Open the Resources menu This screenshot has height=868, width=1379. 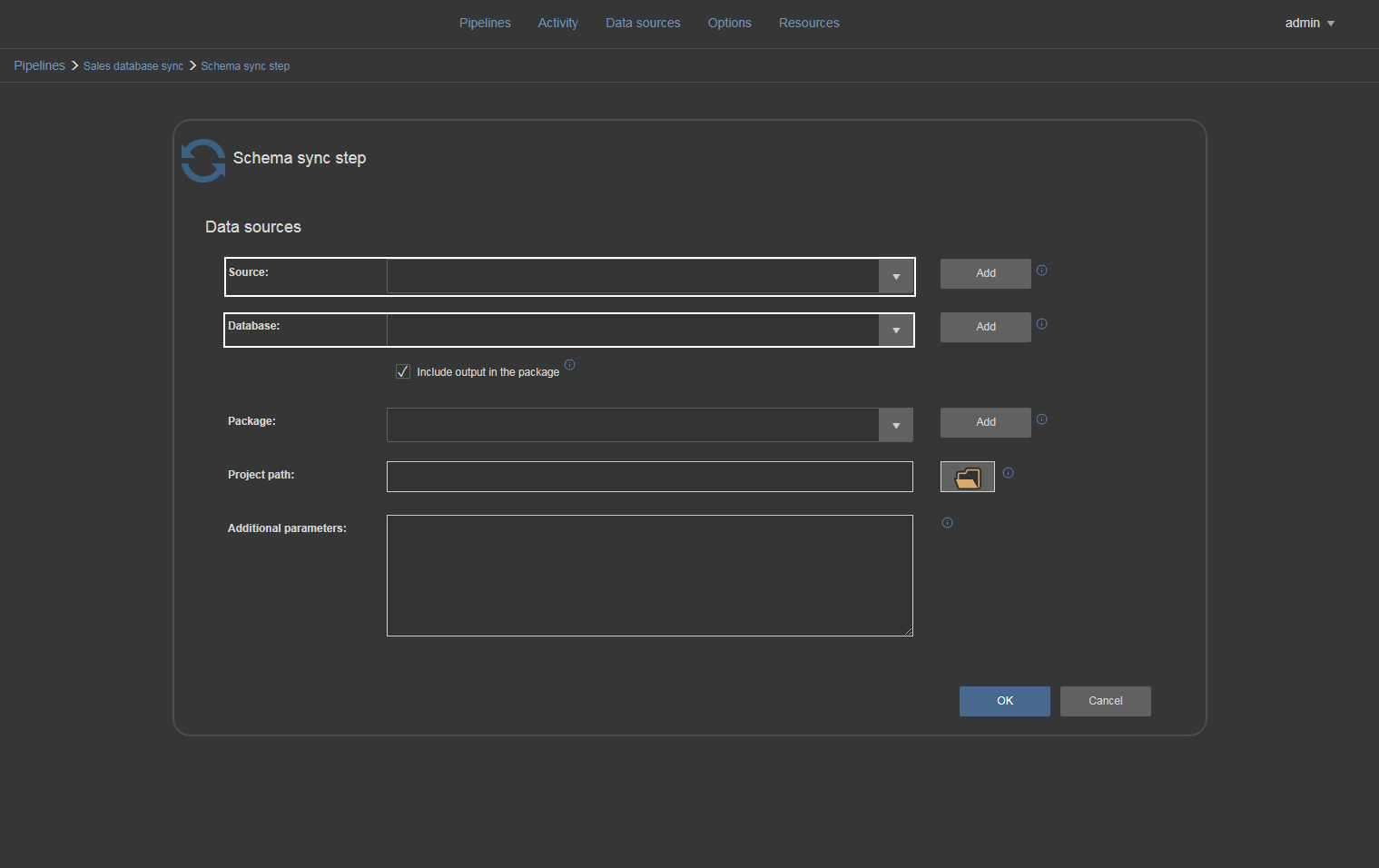click(x=809, y=23)
